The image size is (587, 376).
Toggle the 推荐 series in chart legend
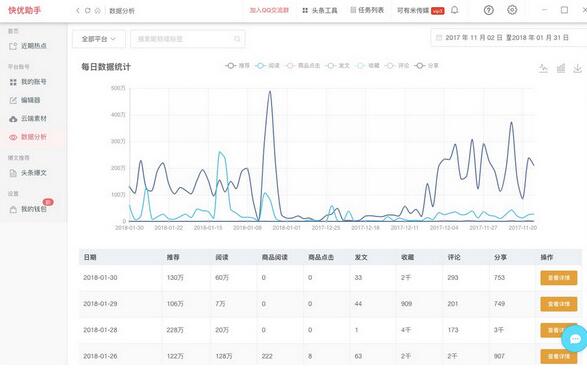(x=237, y=66)
